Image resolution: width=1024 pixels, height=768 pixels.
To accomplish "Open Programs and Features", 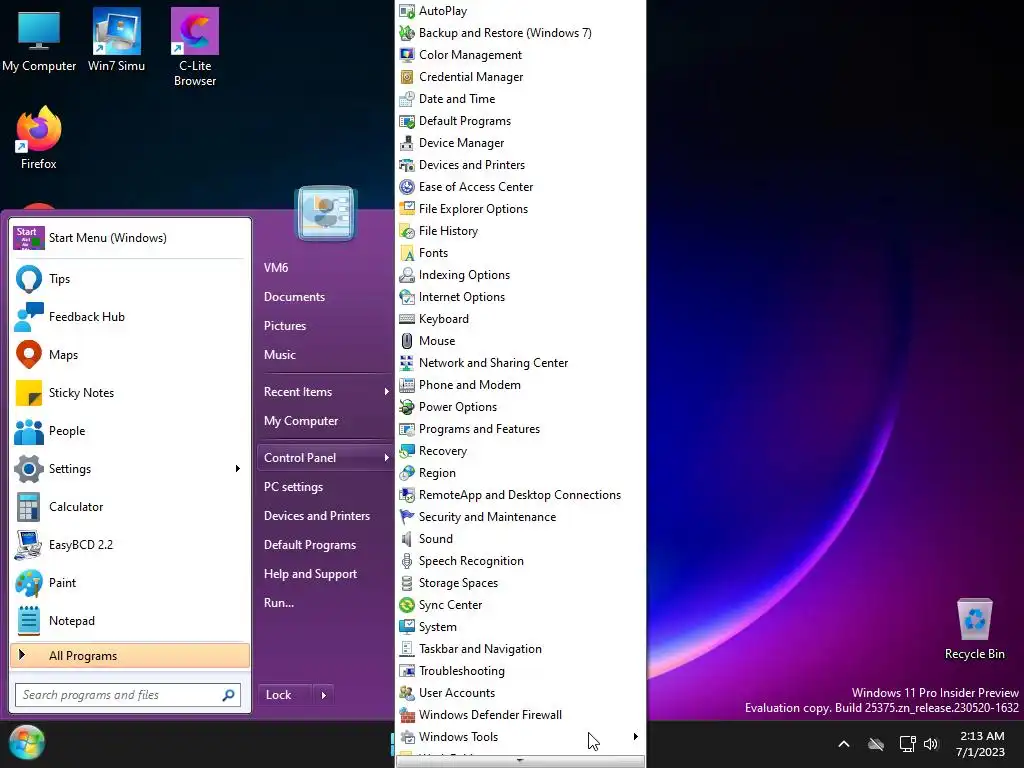I will pyautogui.click(x=520, y=429).
